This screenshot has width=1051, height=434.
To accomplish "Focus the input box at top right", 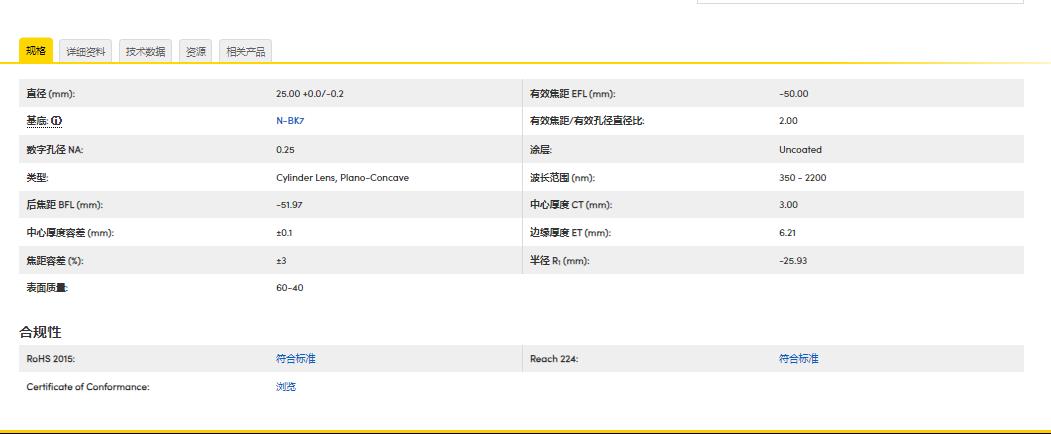I will pyautogui.click(x=859, y=2).
